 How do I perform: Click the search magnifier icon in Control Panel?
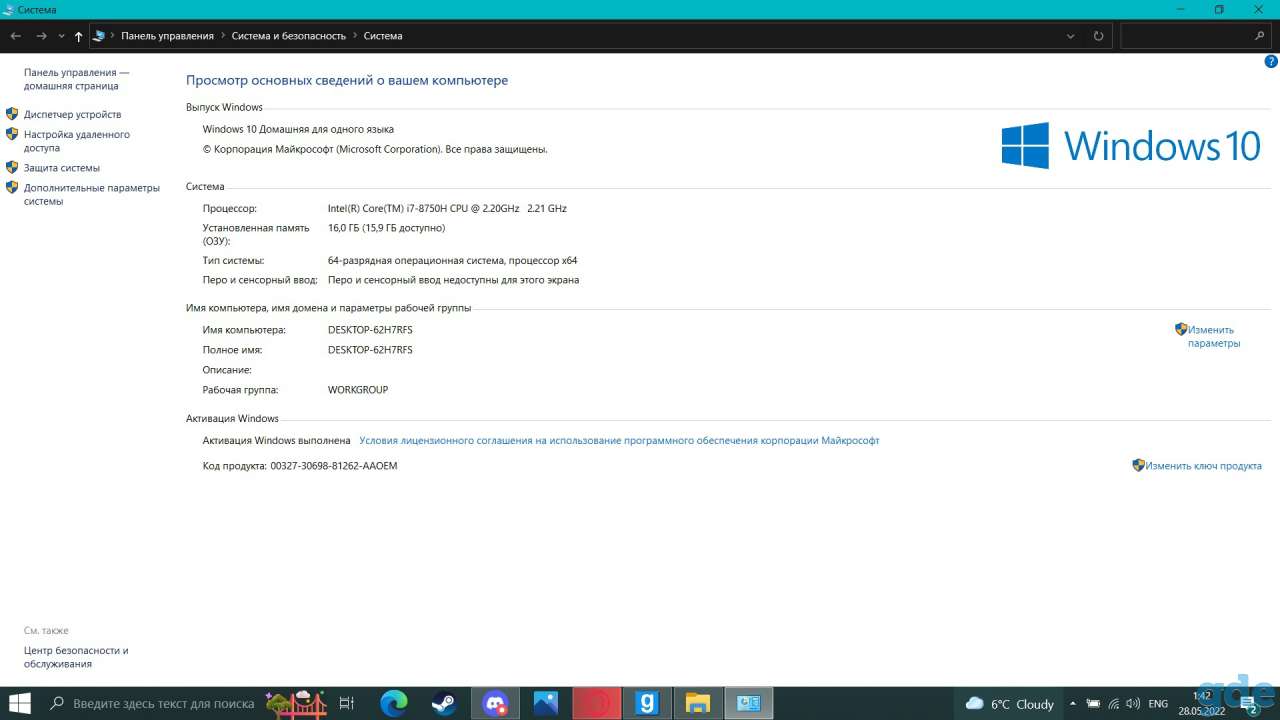(x=1260, y=36)
